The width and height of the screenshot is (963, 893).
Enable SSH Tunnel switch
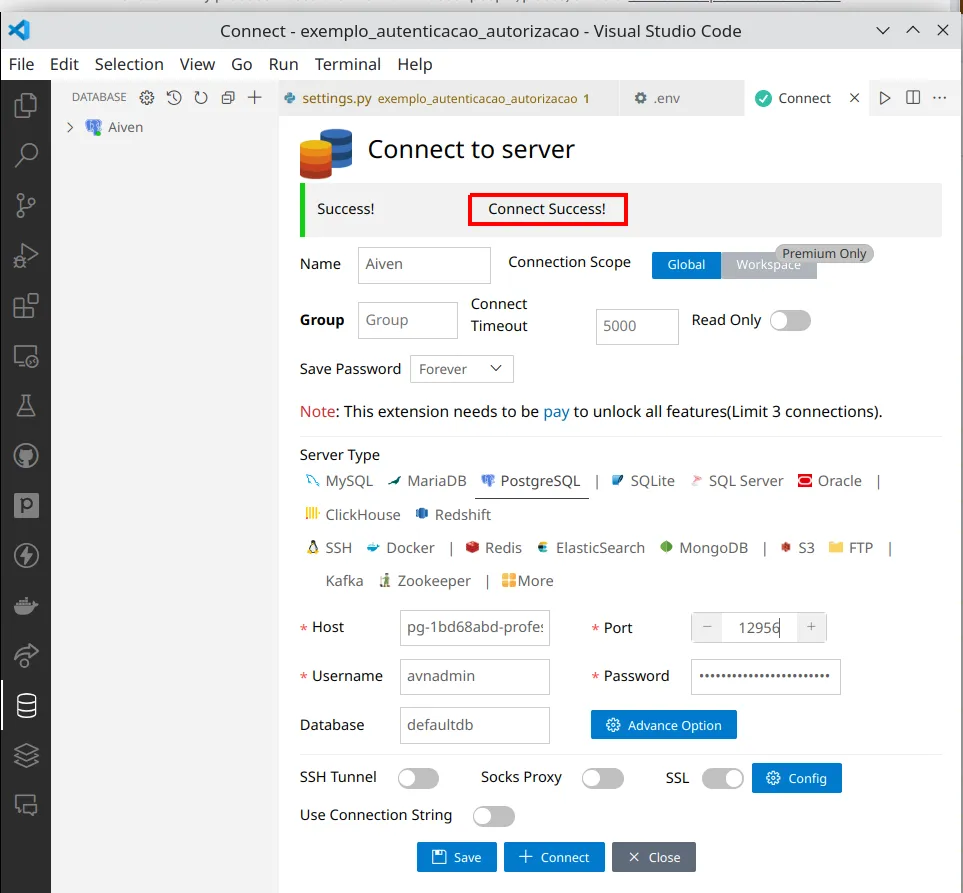tap(418, 778)
